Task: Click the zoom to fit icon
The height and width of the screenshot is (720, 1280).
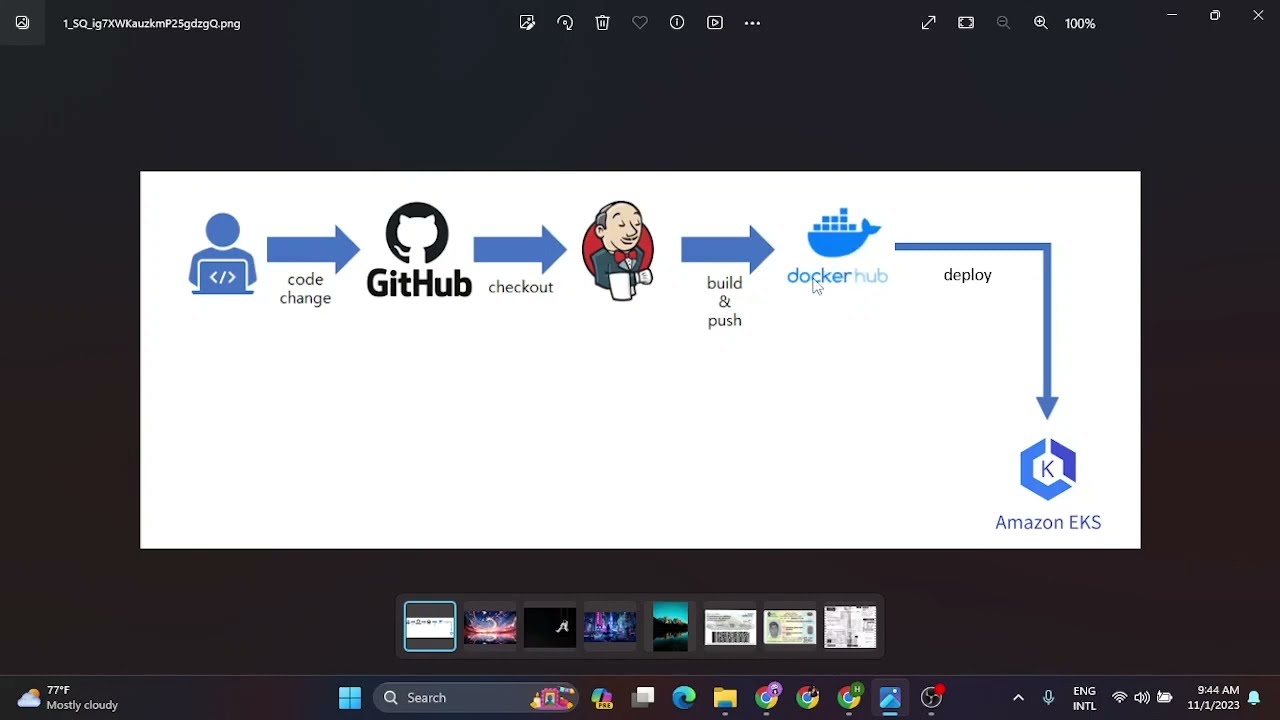Action: (966, 23)
